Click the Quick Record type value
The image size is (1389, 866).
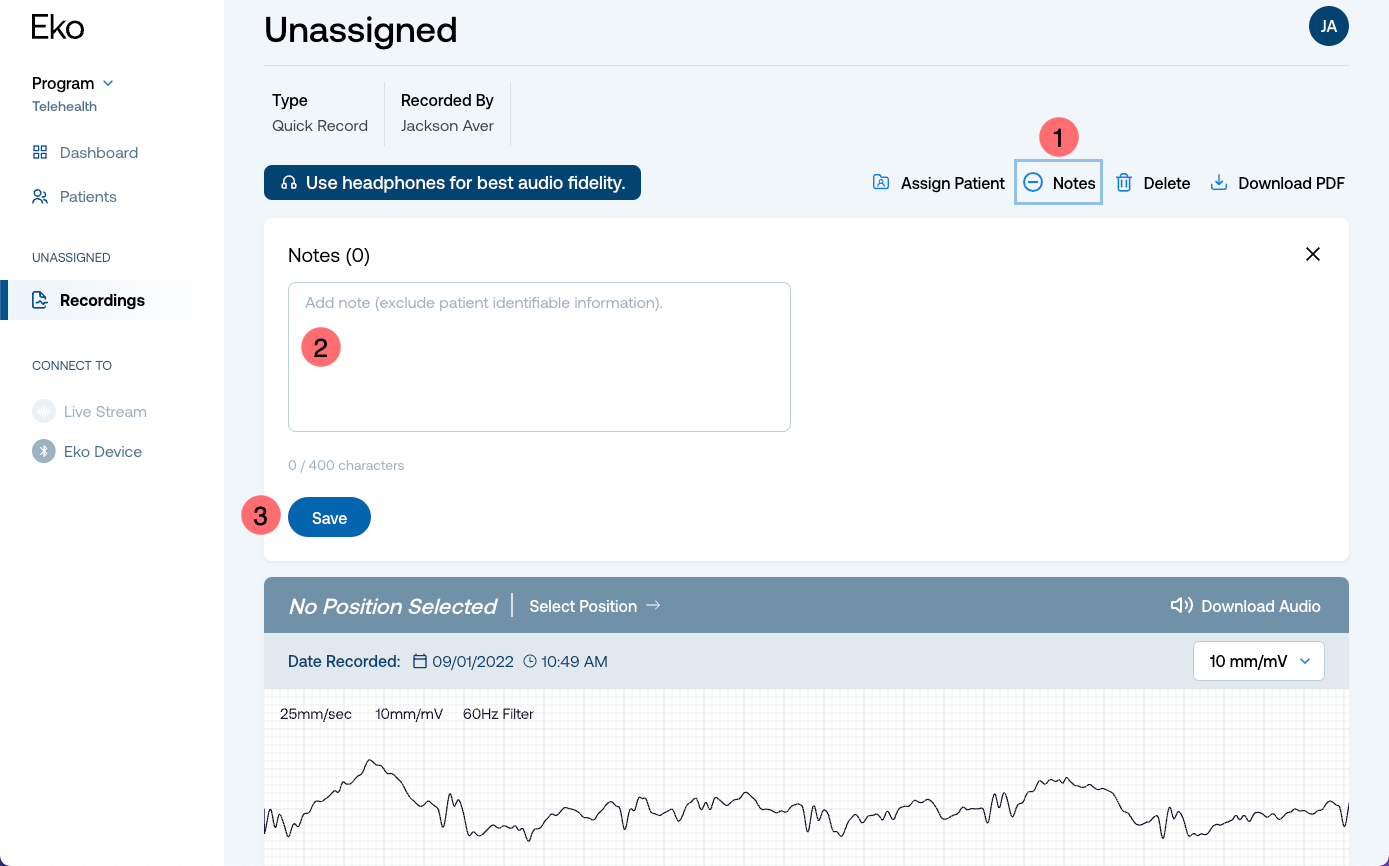tap(320, 126)
